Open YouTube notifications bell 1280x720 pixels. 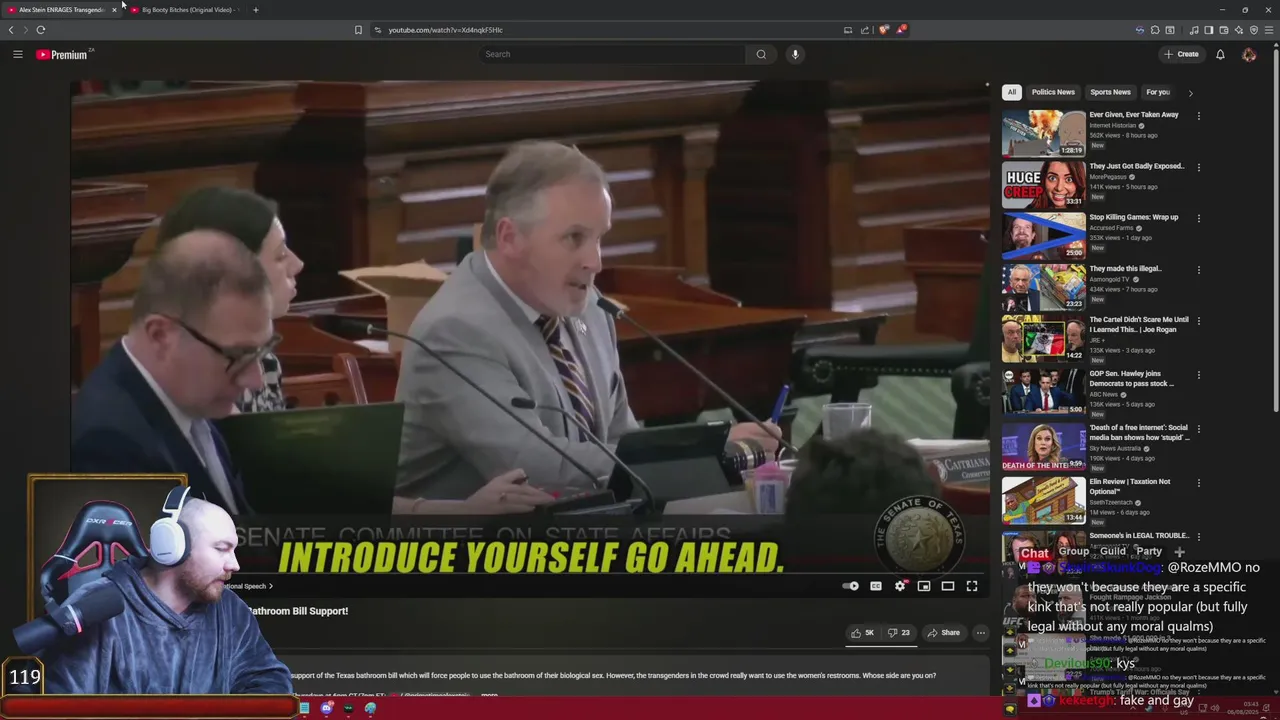[x=1220, y=54]
